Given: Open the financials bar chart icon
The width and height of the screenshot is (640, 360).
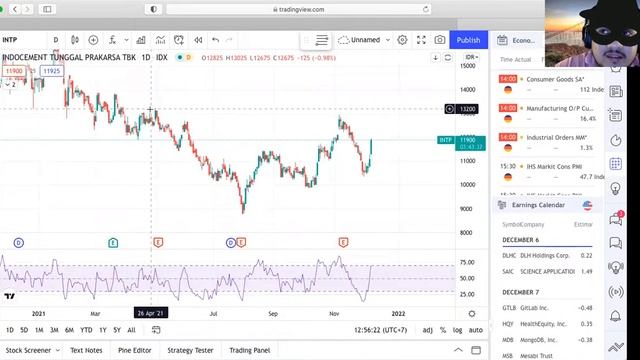Looking at the screenshot, I should pyautogui.click(x=141, y=40).
